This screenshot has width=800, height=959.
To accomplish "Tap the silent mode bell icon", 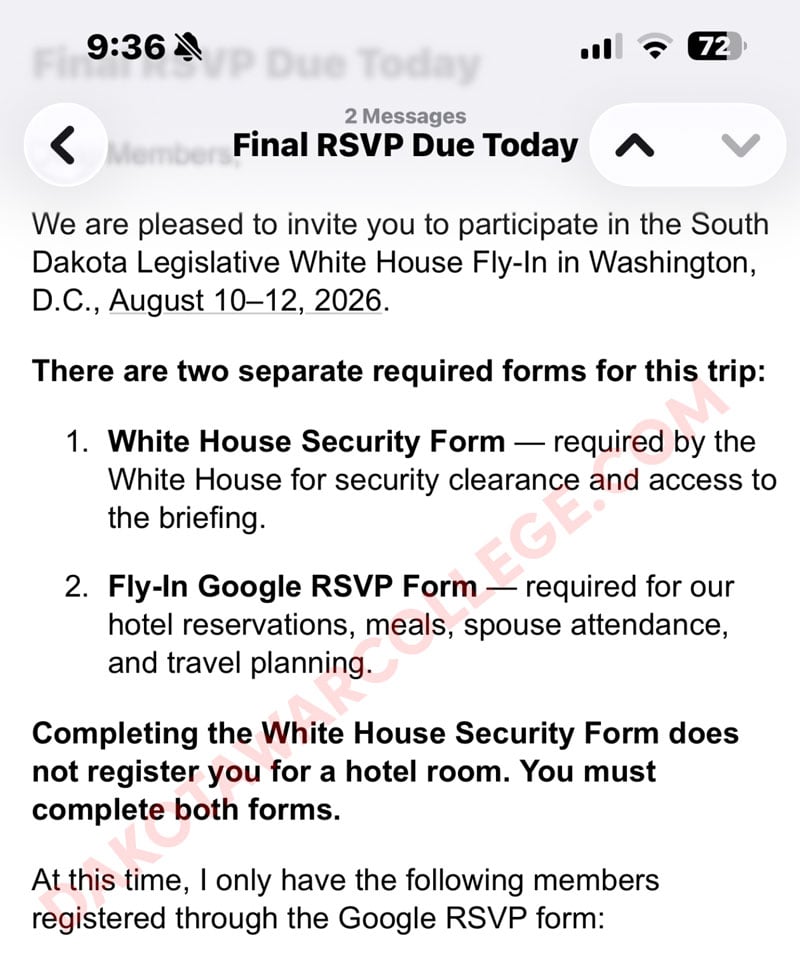I will (x=188, y=46).
